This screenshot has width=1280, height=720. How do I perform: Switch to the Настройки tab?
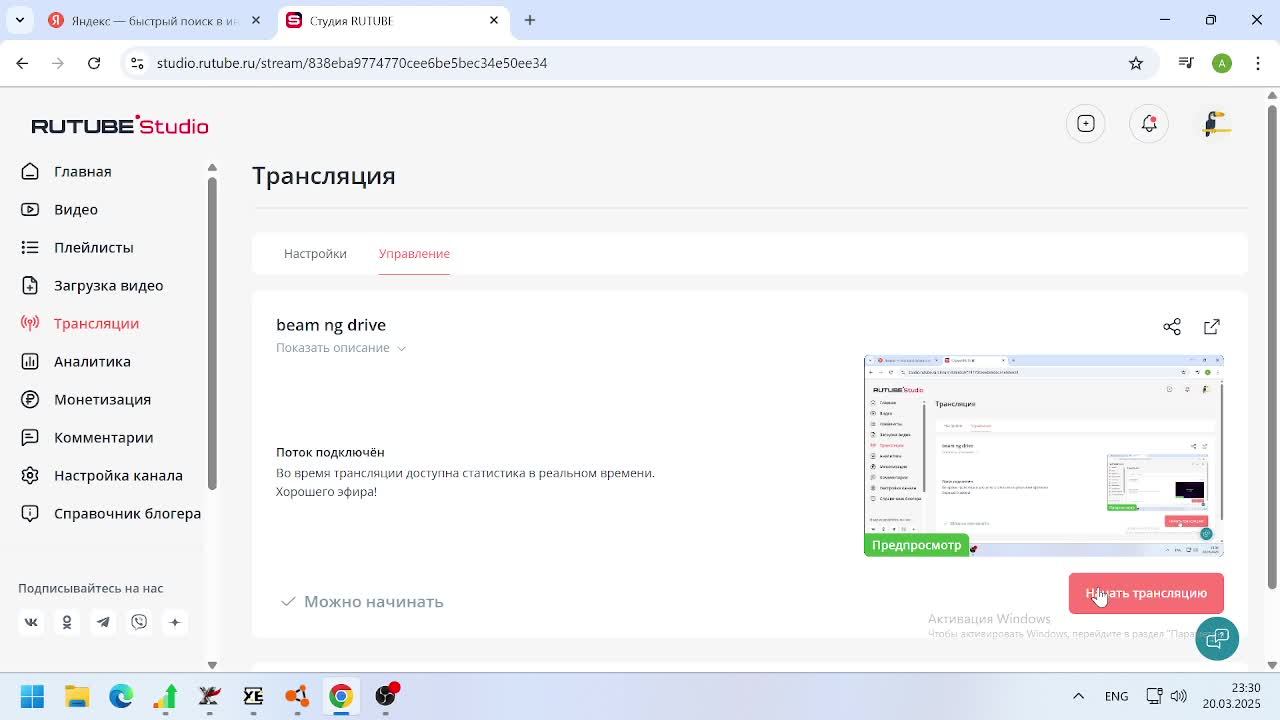pos(315,253)
